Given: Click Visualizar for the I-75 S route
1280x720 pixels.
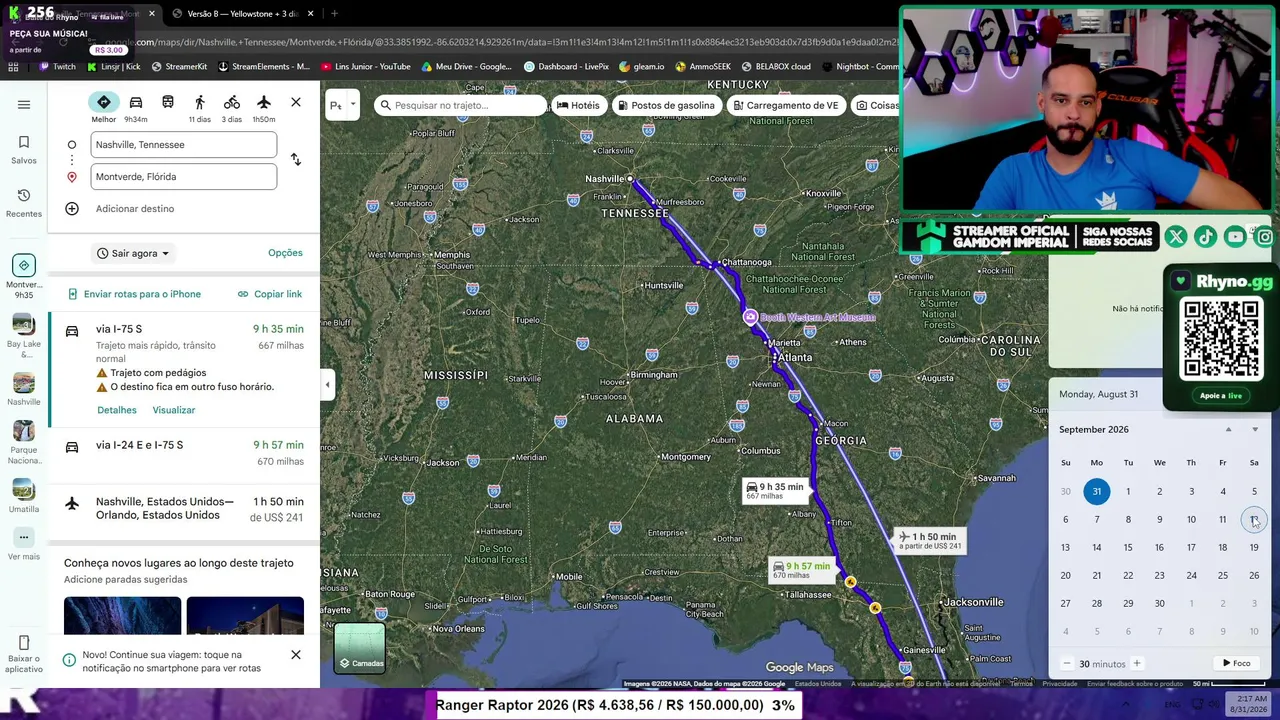Looking at the screenshot, I should tap(174, 410).
